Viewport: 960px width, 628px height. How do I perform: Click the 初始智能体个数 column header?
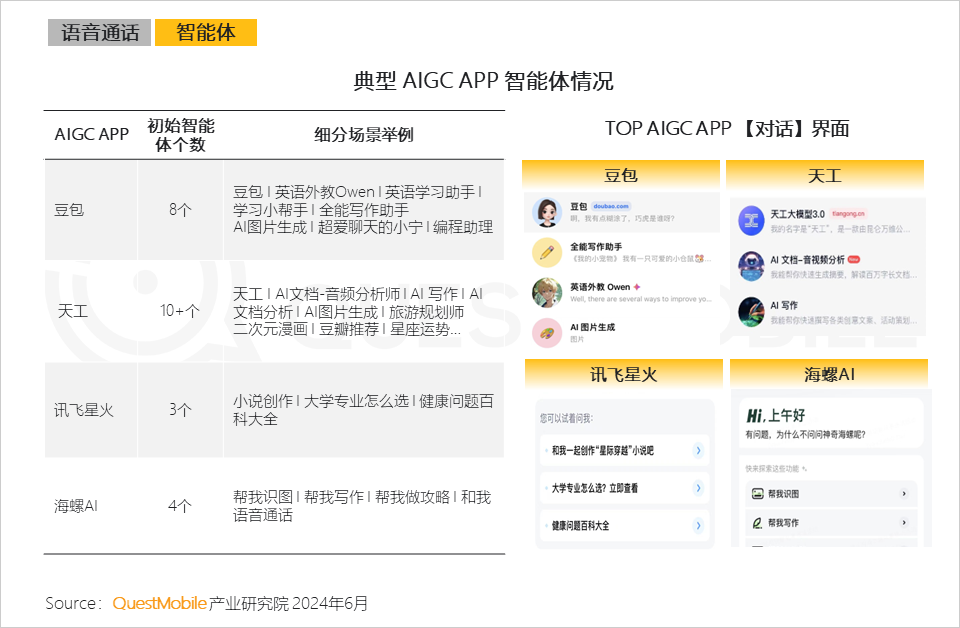coord(181,135)
